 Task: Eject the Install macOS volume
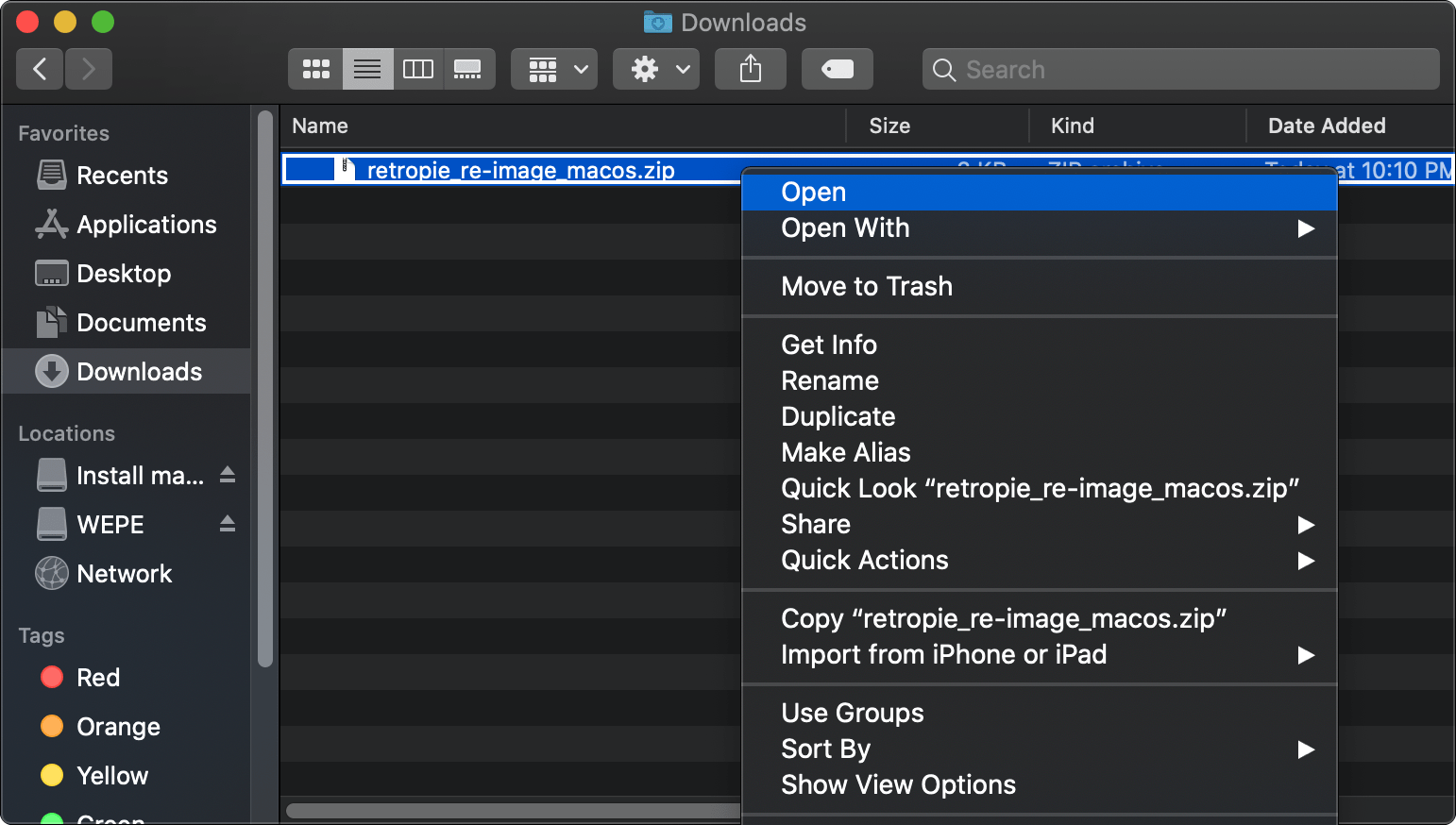tap(228, 475)
